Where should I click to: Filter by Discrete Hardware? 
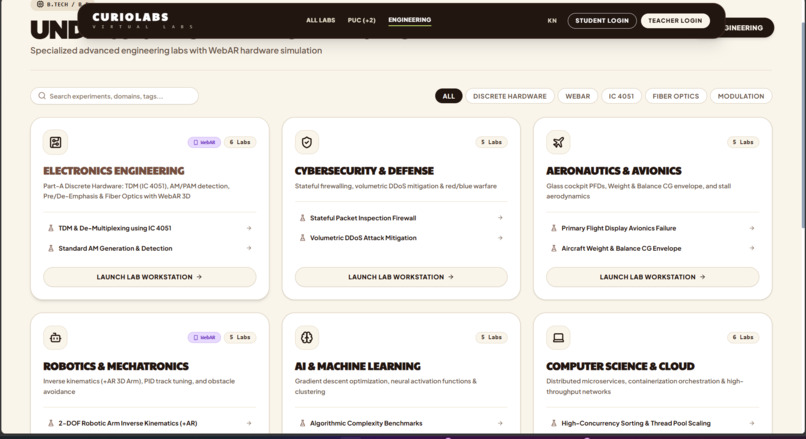coord(510,96)
